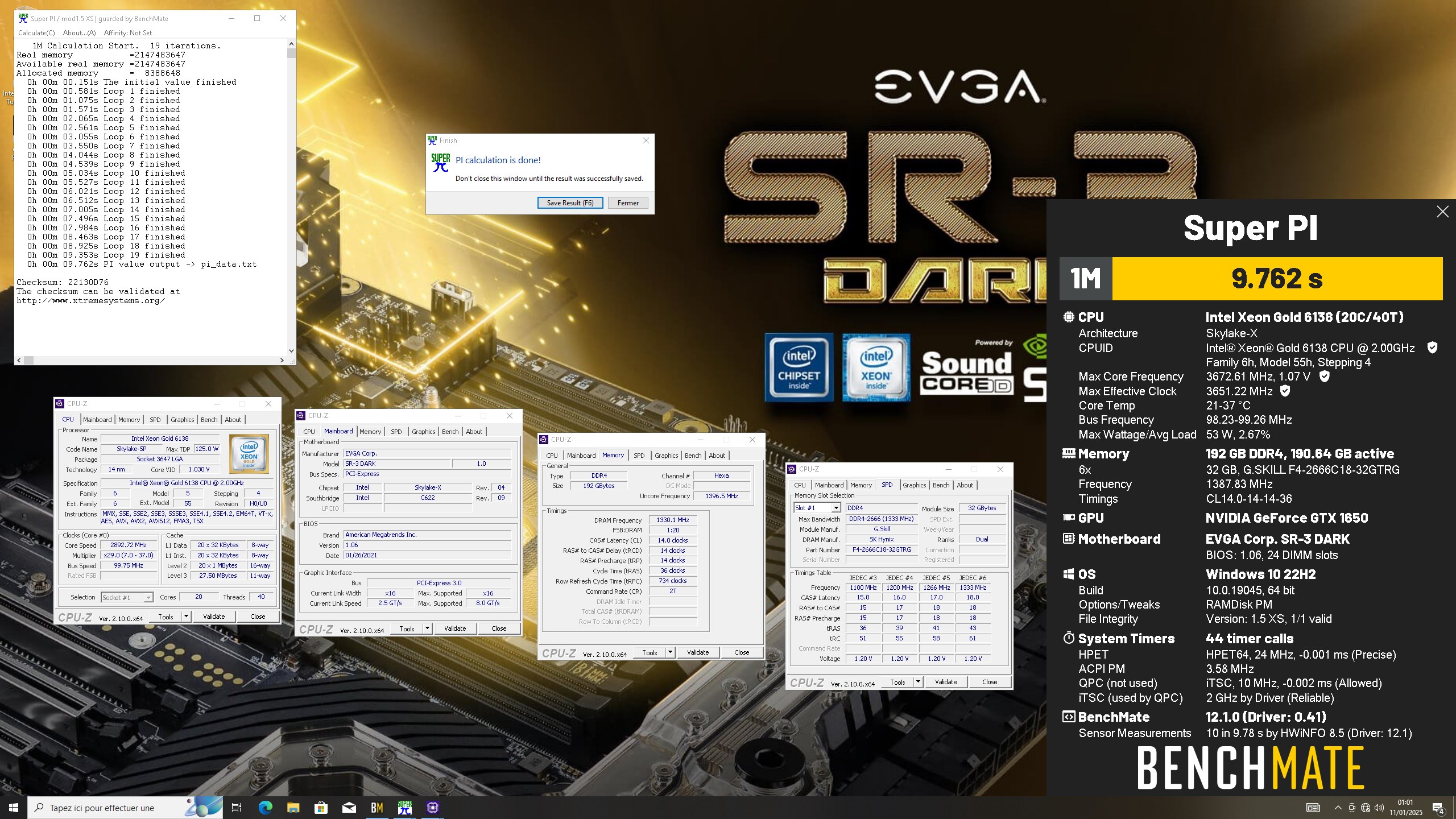This screenshot has height=819, width=1456.
Task: Click the CPU-Z CPU window title icon
Action: tap(60, 404)
